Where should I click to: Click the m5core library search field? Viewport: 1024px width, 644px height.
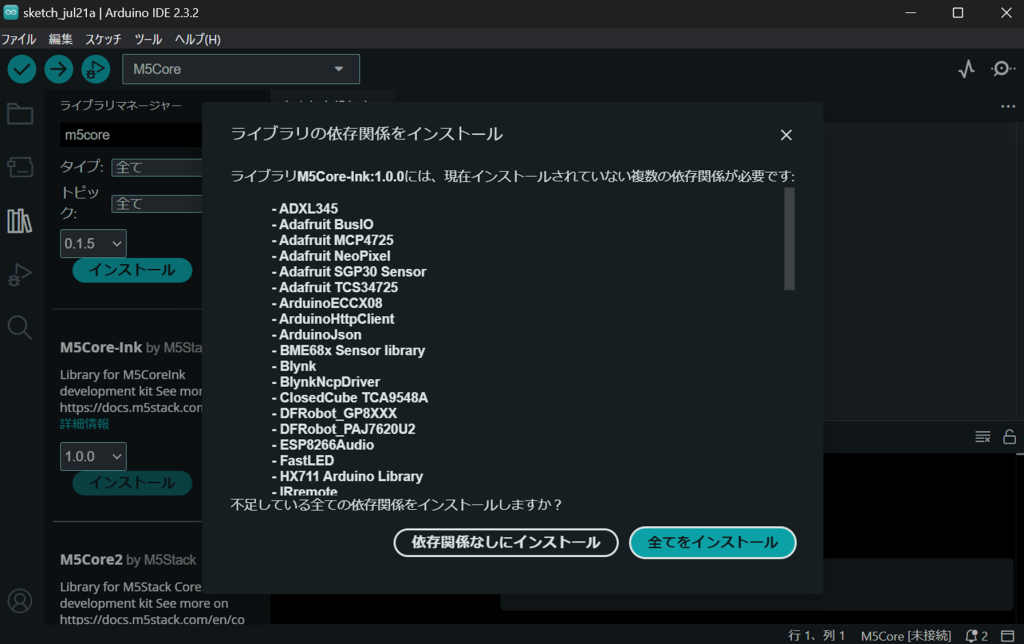[x=131, y=135]
